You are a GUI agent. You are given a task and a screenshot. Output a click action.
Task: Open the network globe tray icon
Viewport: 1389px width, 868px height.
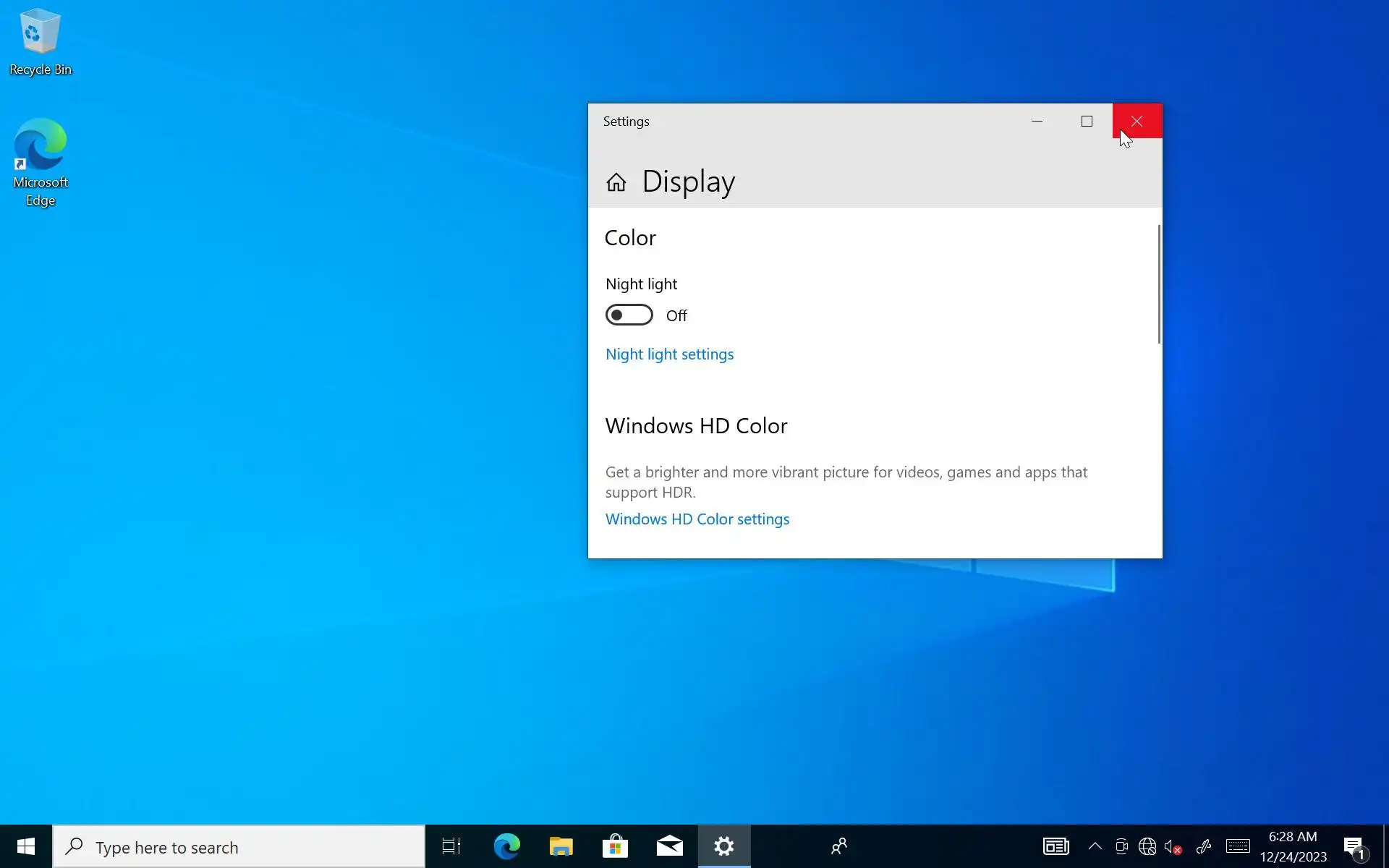[1147, 846]
